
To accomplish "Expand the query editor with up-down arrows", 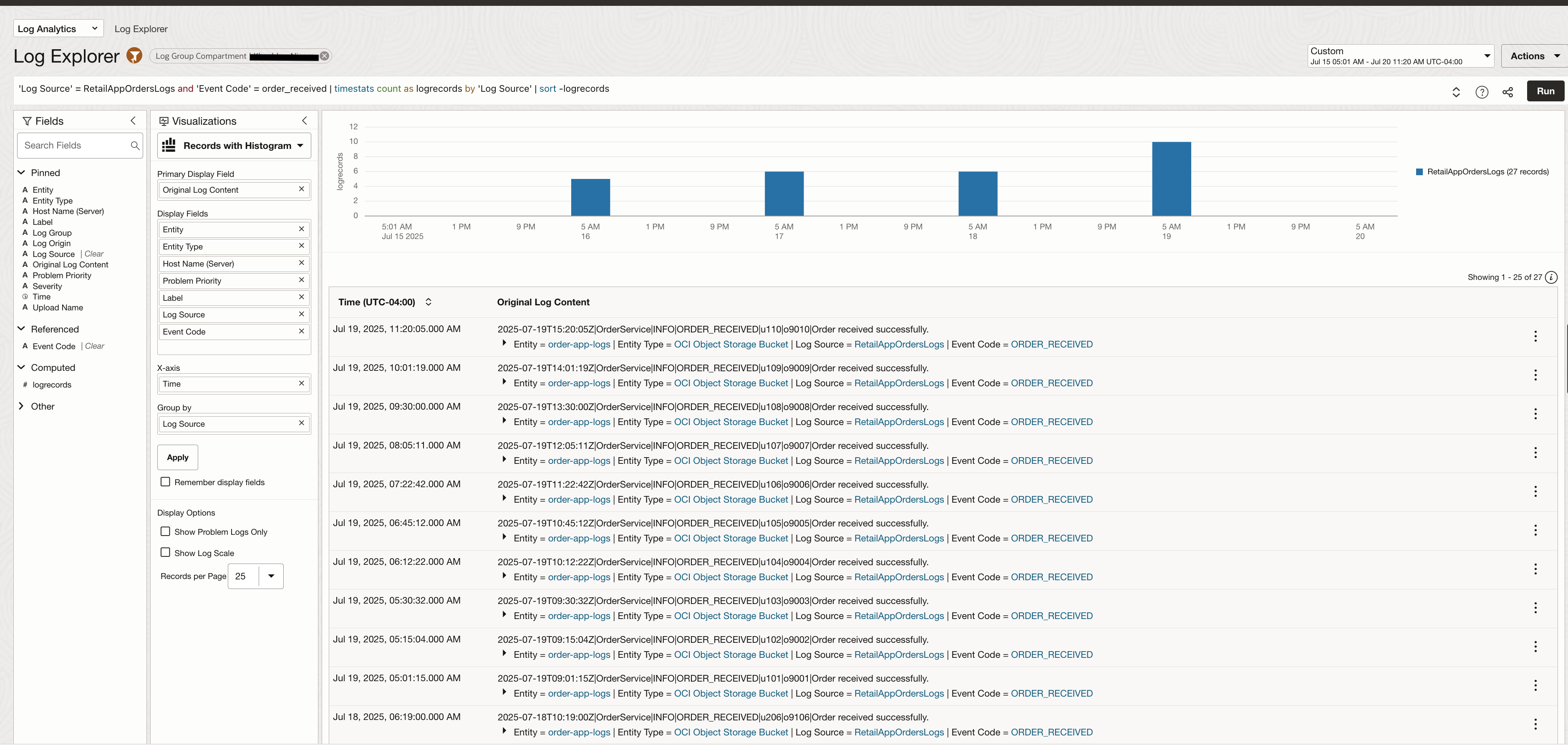I will pyautogui.click(x=1456, y=92).
